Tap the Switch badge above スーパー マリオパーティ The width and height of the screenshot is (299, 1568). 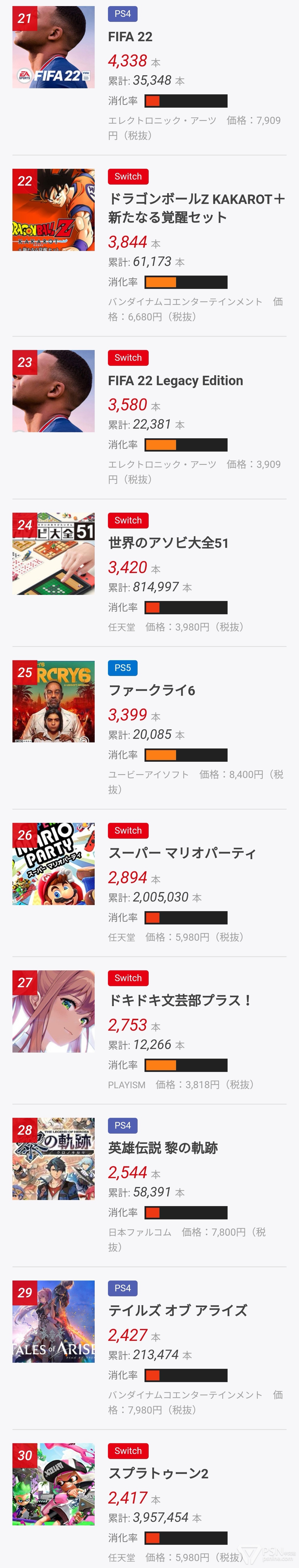coord(128,831)
